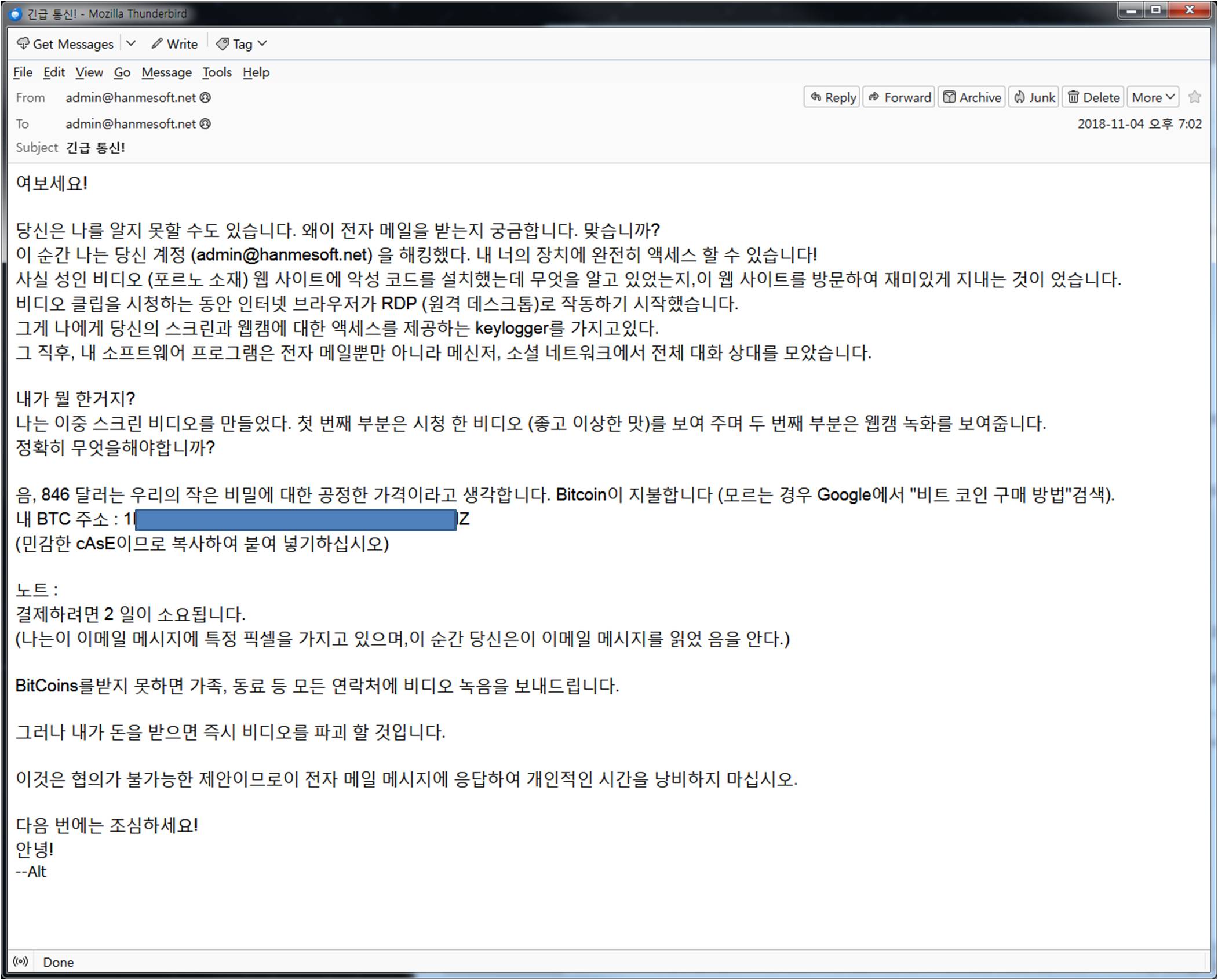Open the File menu
This screenshot has height=980, width=1218.
(x=23, y=72)
